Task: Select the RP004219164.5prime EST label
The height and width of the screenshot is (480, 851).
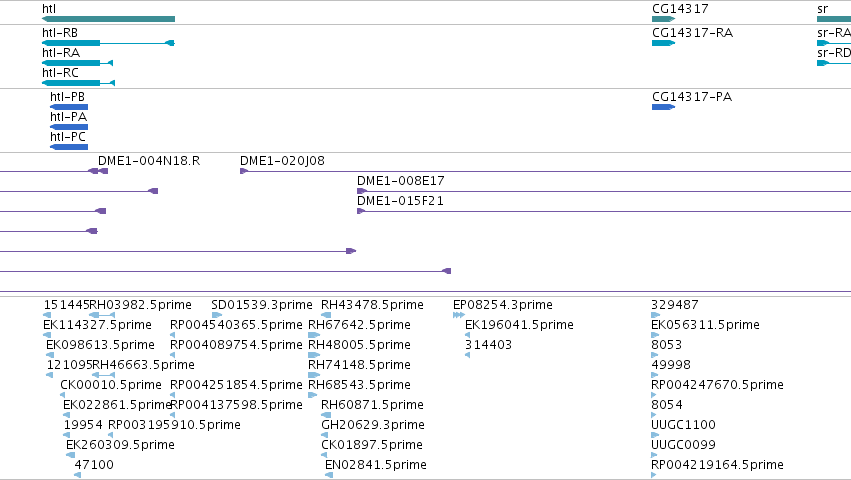Action: point(717,465)
